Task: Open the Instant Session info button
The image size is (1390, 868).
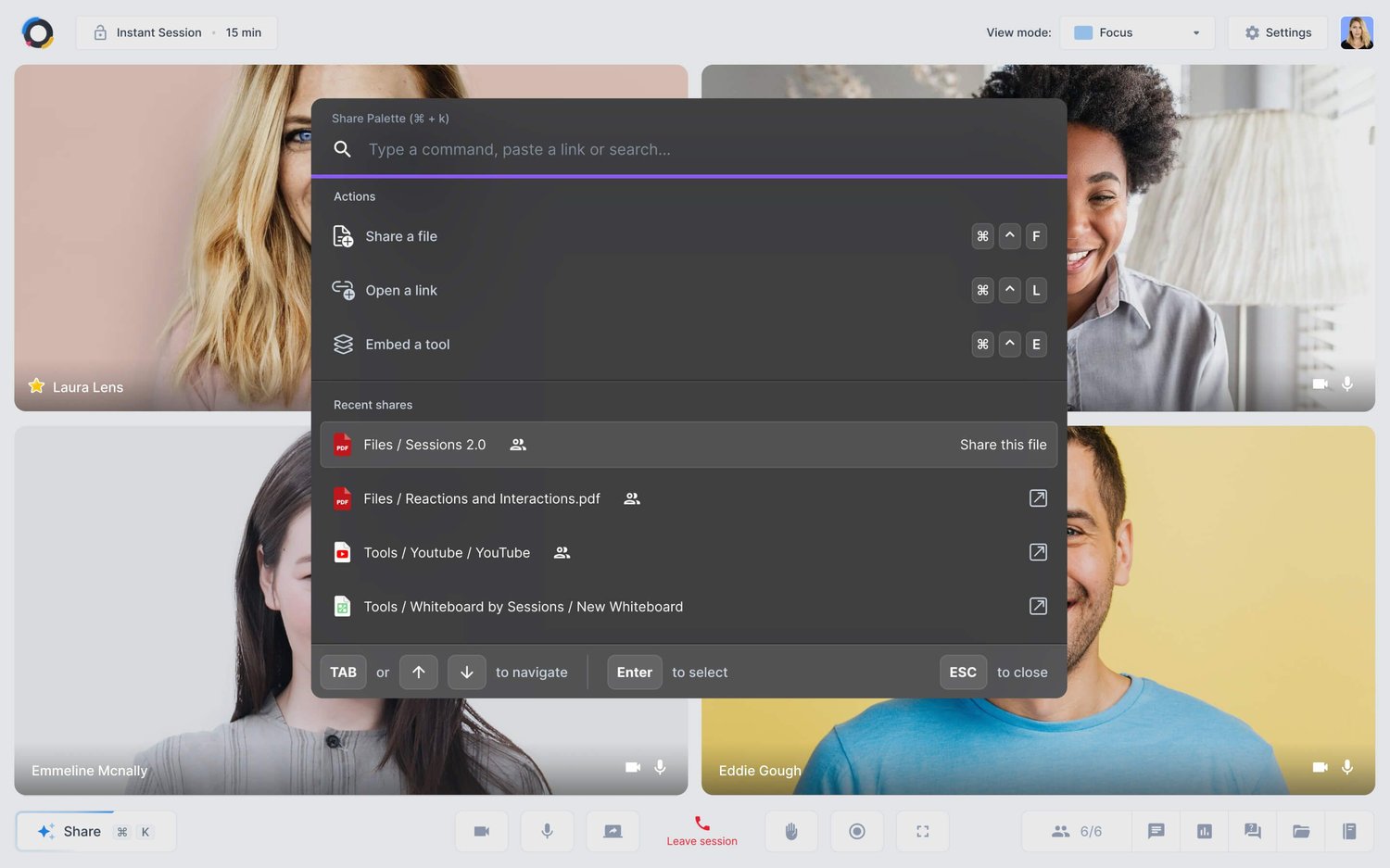Action: (x=176, y=32)
